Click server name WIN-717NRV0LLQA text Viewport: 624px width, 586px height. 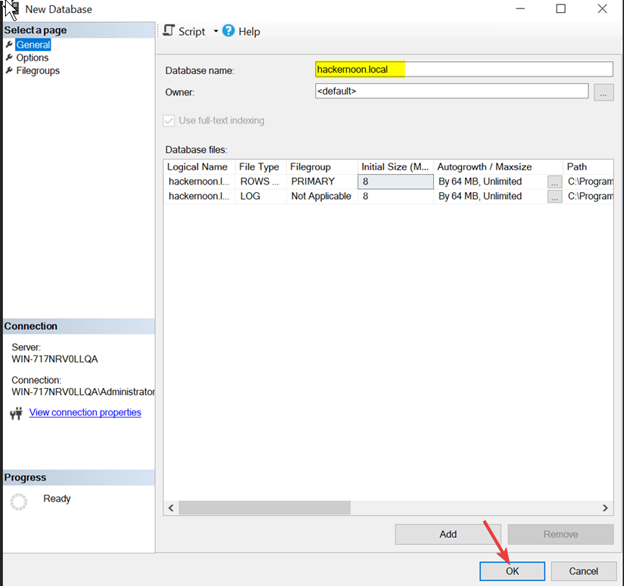click(55, 359)
